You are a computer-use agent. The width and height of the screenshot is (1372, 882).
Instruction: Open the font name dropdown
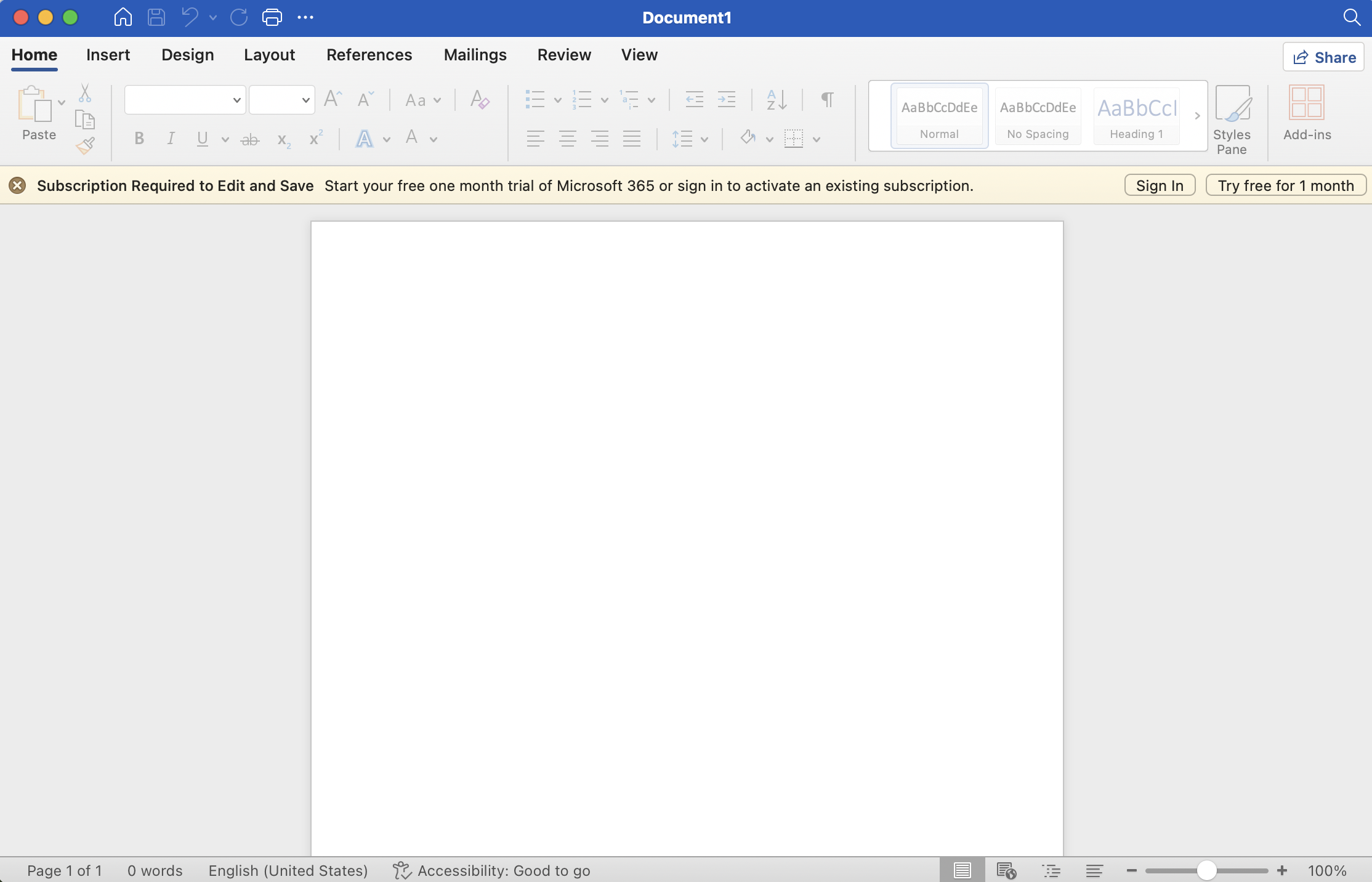pos(236,100)
